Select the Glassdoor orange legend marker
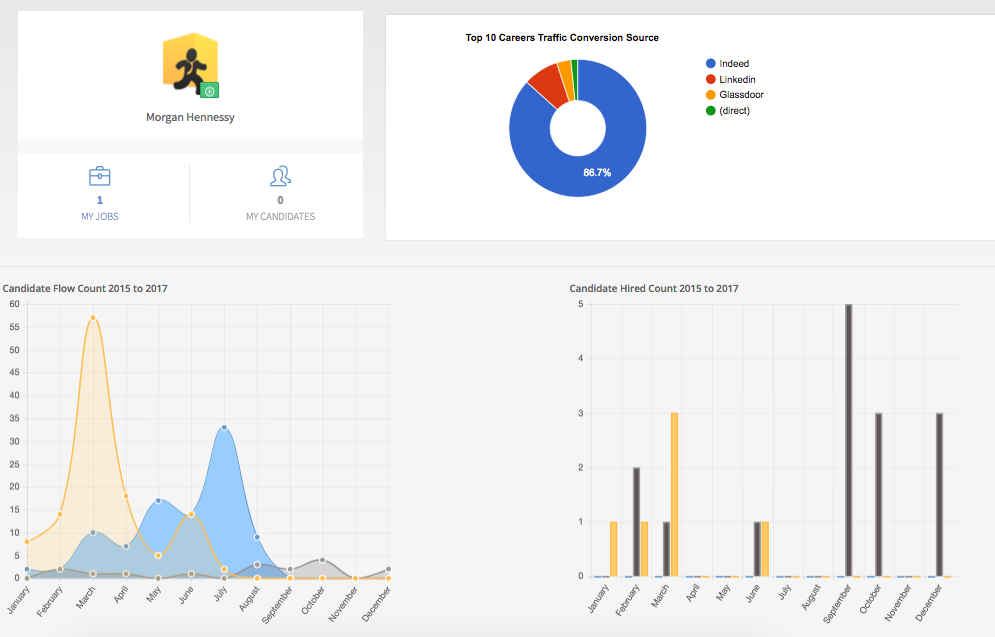The image size is (995, 637). click(710, 95)
